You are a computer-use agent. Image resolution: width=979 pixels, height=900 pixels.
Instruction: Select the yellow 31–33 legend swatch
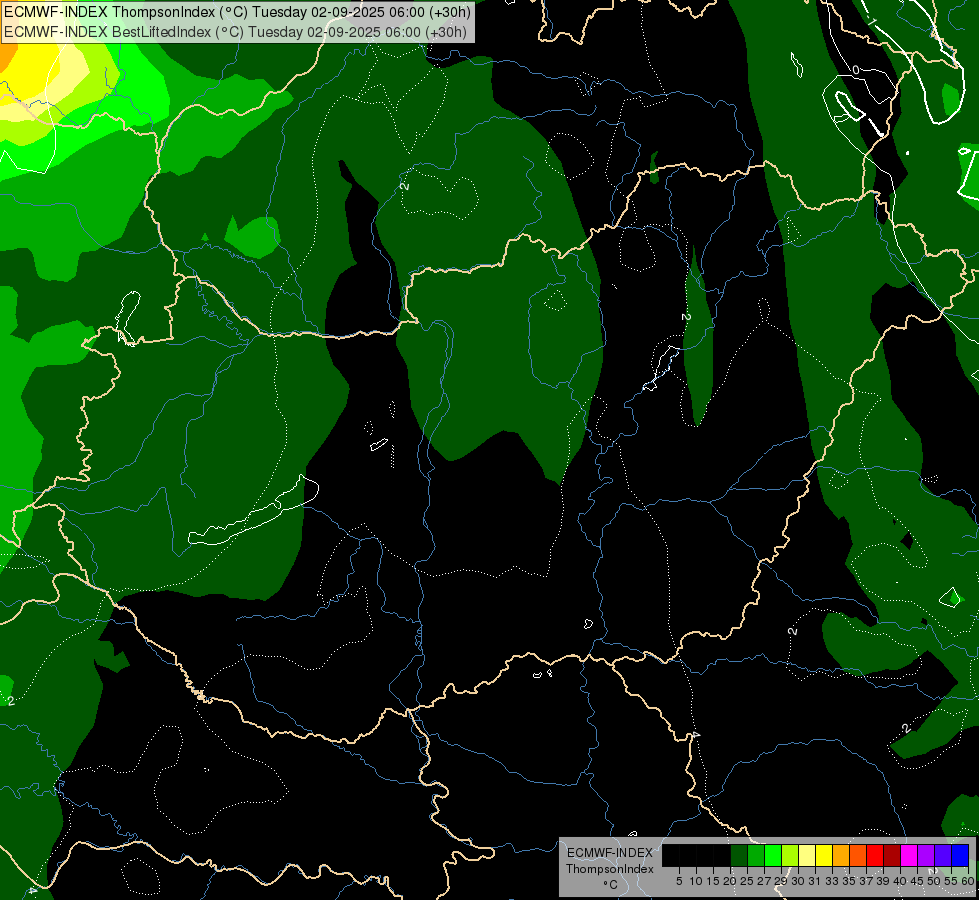824,855
